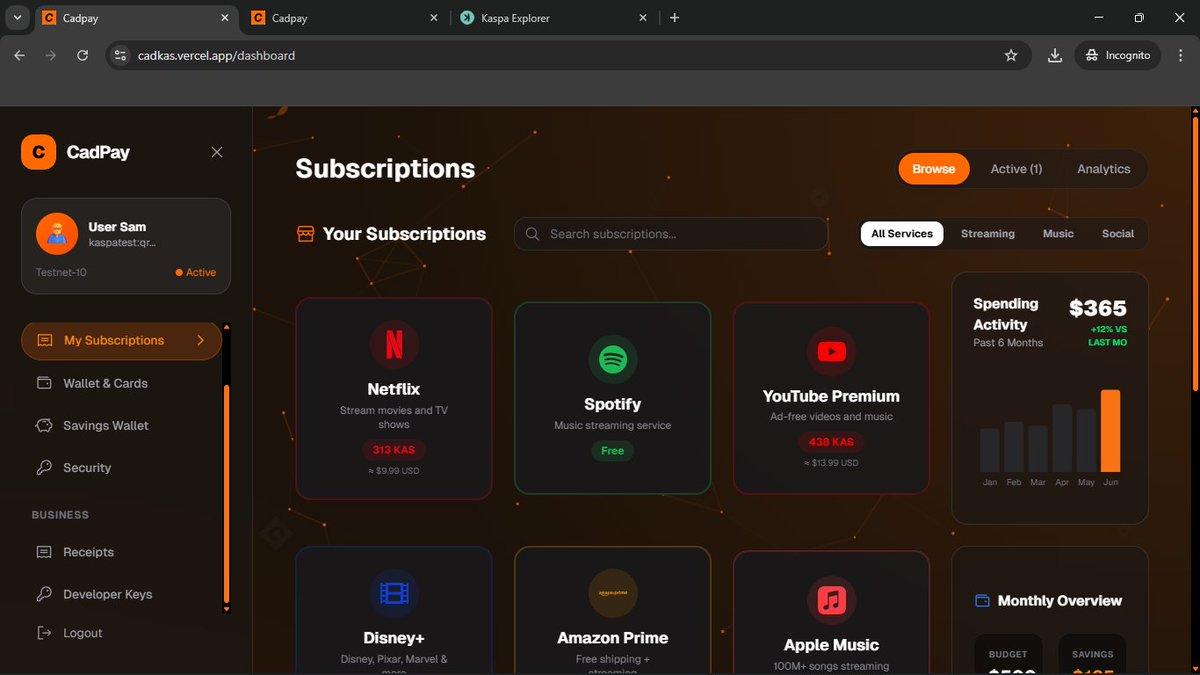Image resolution: width=1200 pixels, height=675 pixels.
Task: Click the 313 KAS price badge
Action: [x=394, y=450]
